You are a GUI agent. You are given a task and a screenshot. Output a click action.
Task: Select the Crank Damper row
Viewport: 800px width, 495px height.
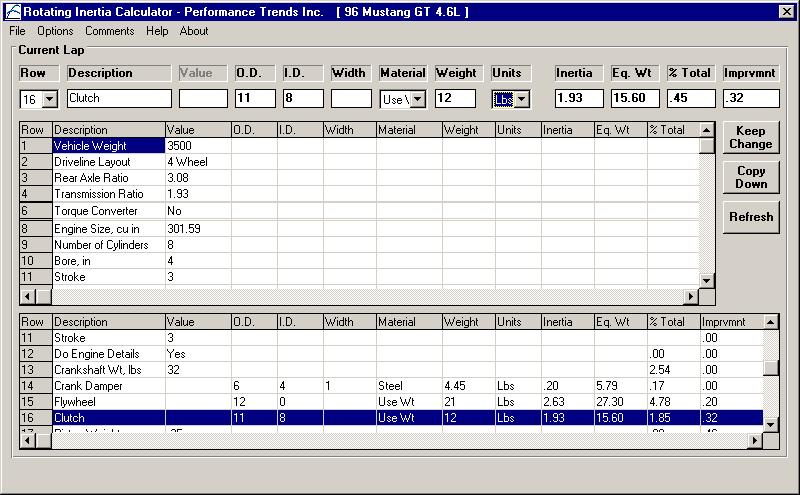point(391,386)
